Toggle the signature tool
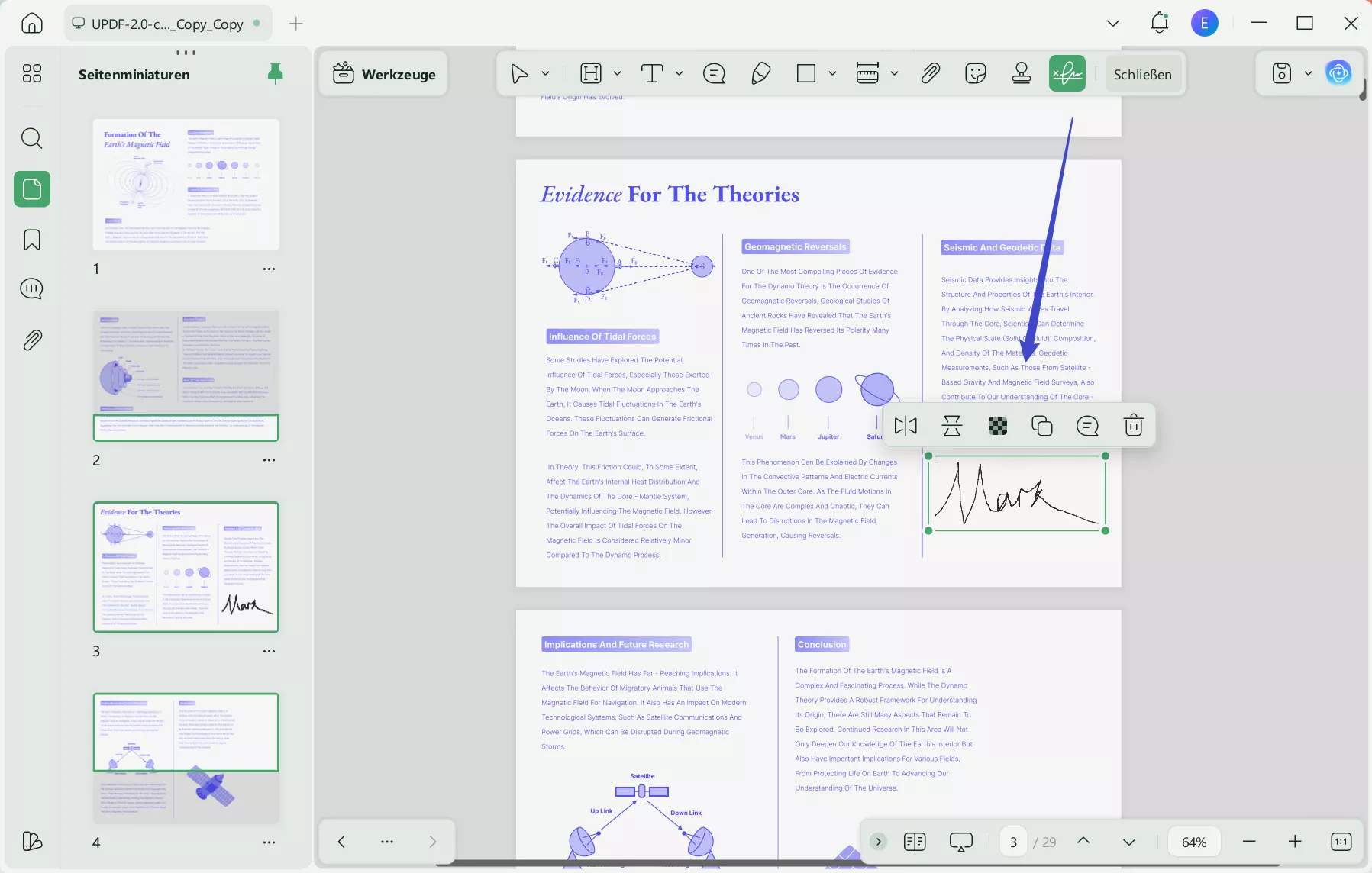This screenshot has height=873, width=1372. (x=1067, y=73)
